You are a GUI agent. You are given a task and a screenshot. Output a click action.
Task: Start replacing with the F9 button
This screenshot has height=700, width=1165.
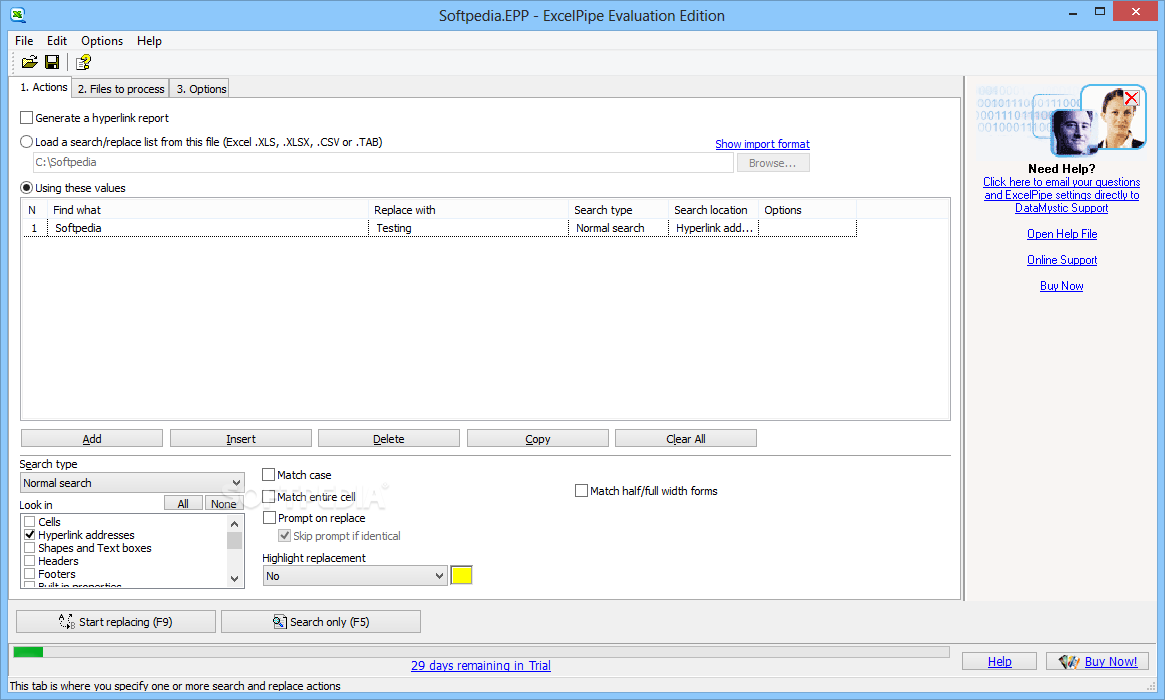[x=116, y=621]
